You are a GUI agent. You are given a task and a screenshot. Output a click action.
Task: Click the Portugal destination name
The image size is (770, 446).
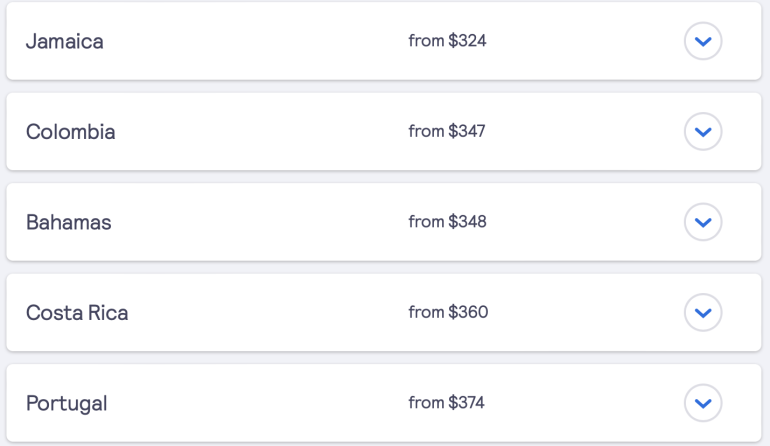pyautogui.click(x=66, y=403)
